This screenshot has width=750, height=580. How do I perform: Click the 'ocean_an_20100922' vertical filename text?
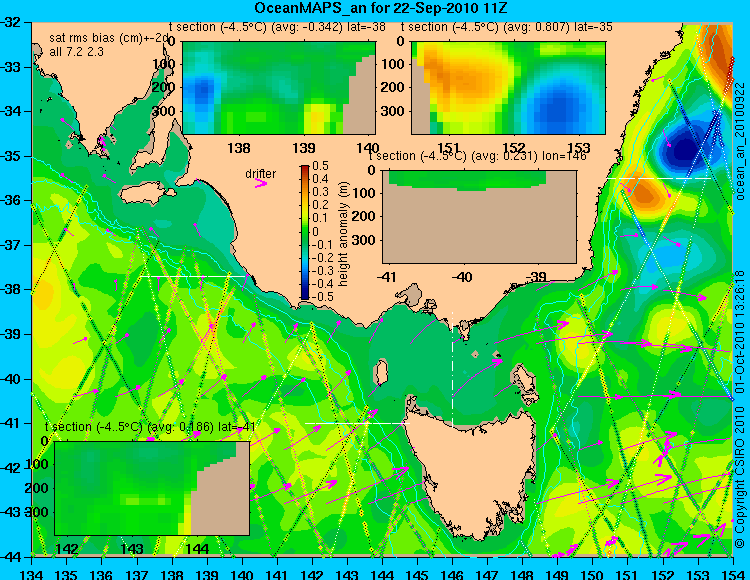(x=740, y=142)
